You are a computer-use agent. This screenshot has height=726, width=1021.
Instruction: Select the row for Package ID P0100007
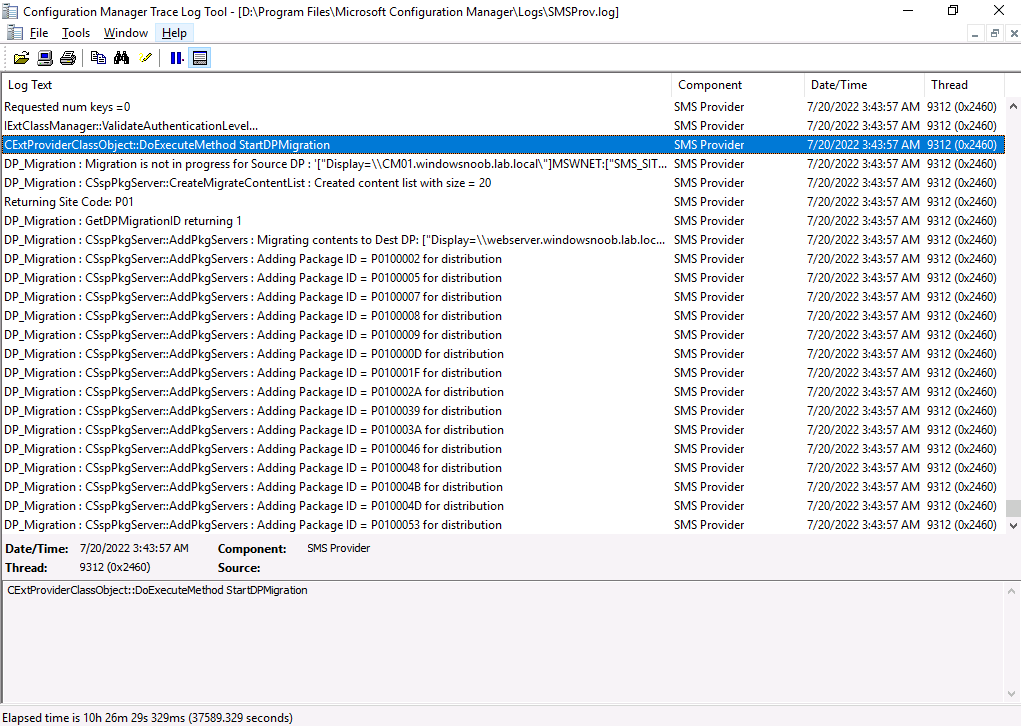[x=503, y=297]
